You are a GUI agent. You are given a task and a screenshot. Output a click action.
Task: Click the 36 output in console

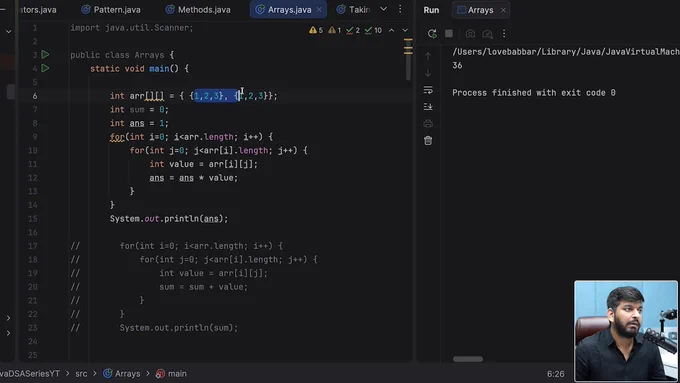(x=457, y=65)
